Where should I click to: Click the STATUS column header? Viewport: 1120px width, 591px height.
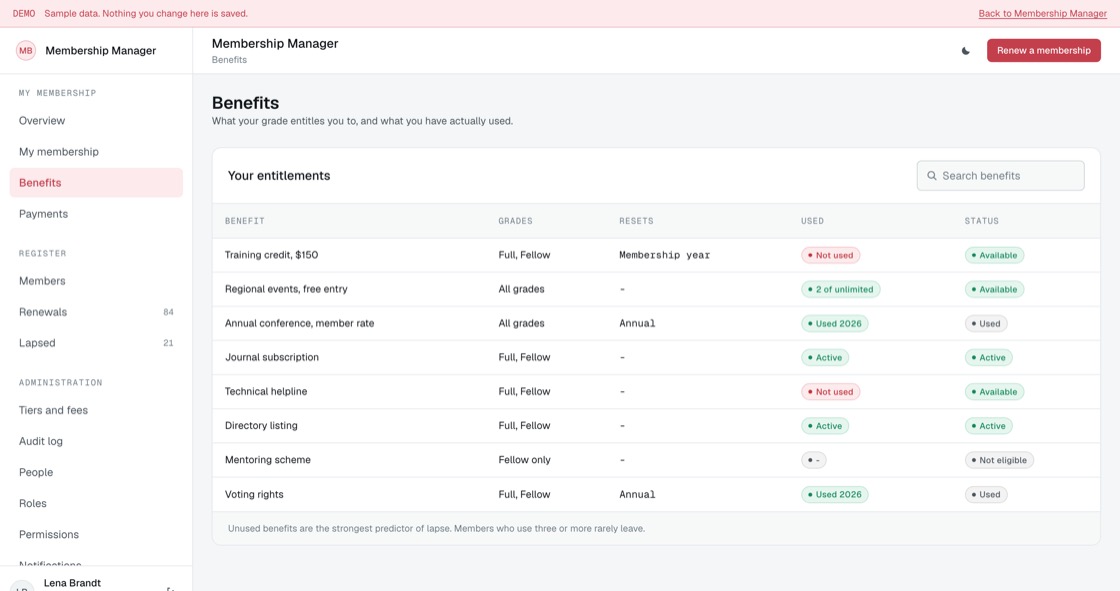pyautogui.click(x=981, y=221)
